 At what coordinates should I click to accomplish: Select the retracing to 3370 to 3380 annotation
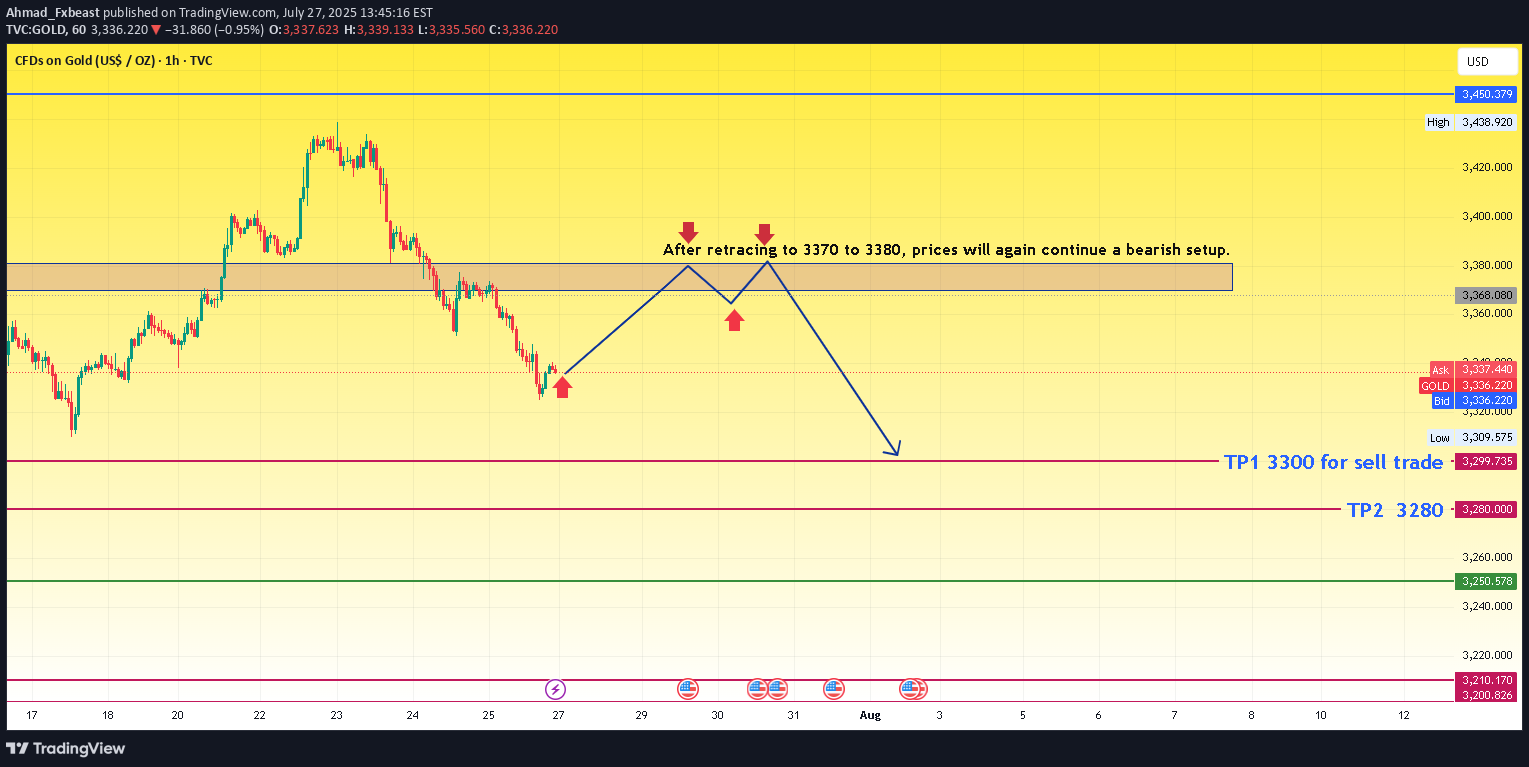[946, 249]
